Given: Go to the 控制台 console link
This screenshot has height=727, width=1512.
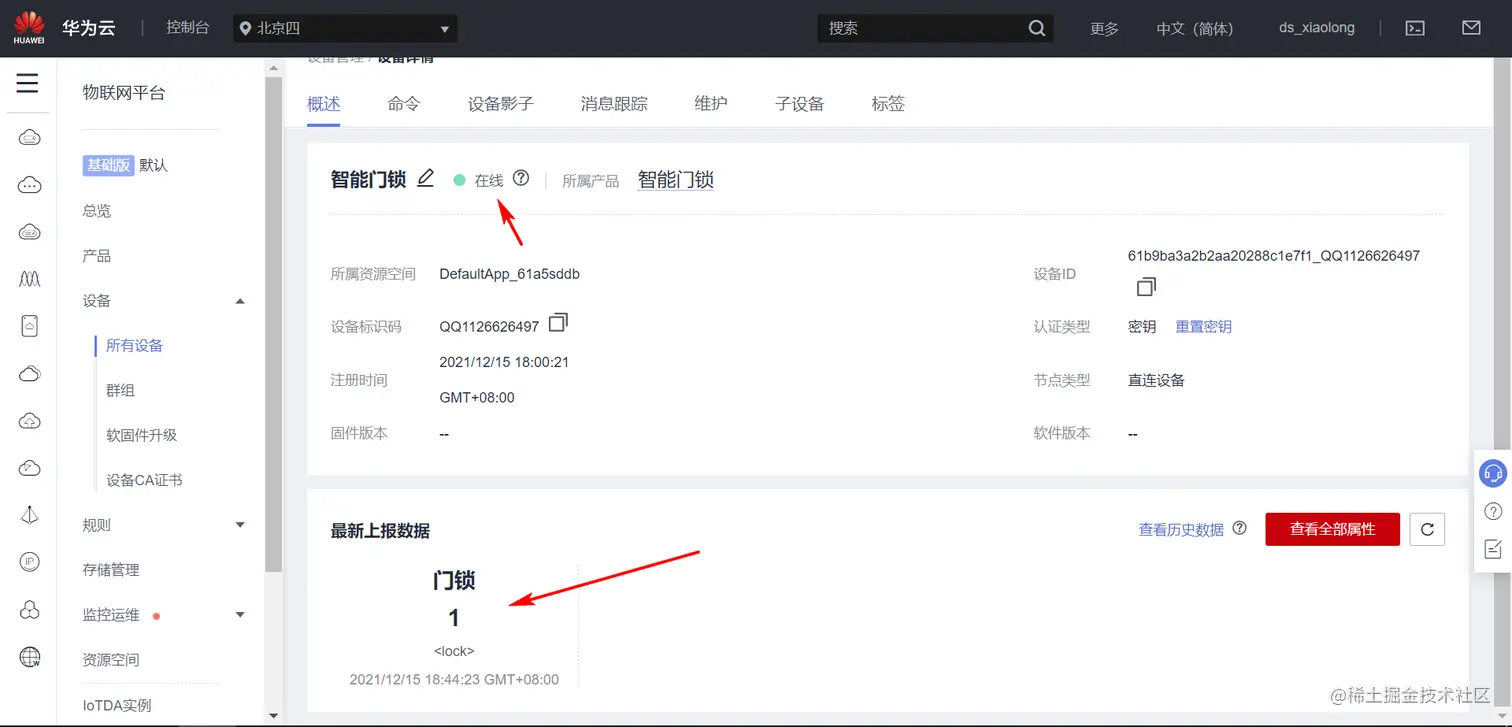Looking at the screenshot, I should coord(188,28).
